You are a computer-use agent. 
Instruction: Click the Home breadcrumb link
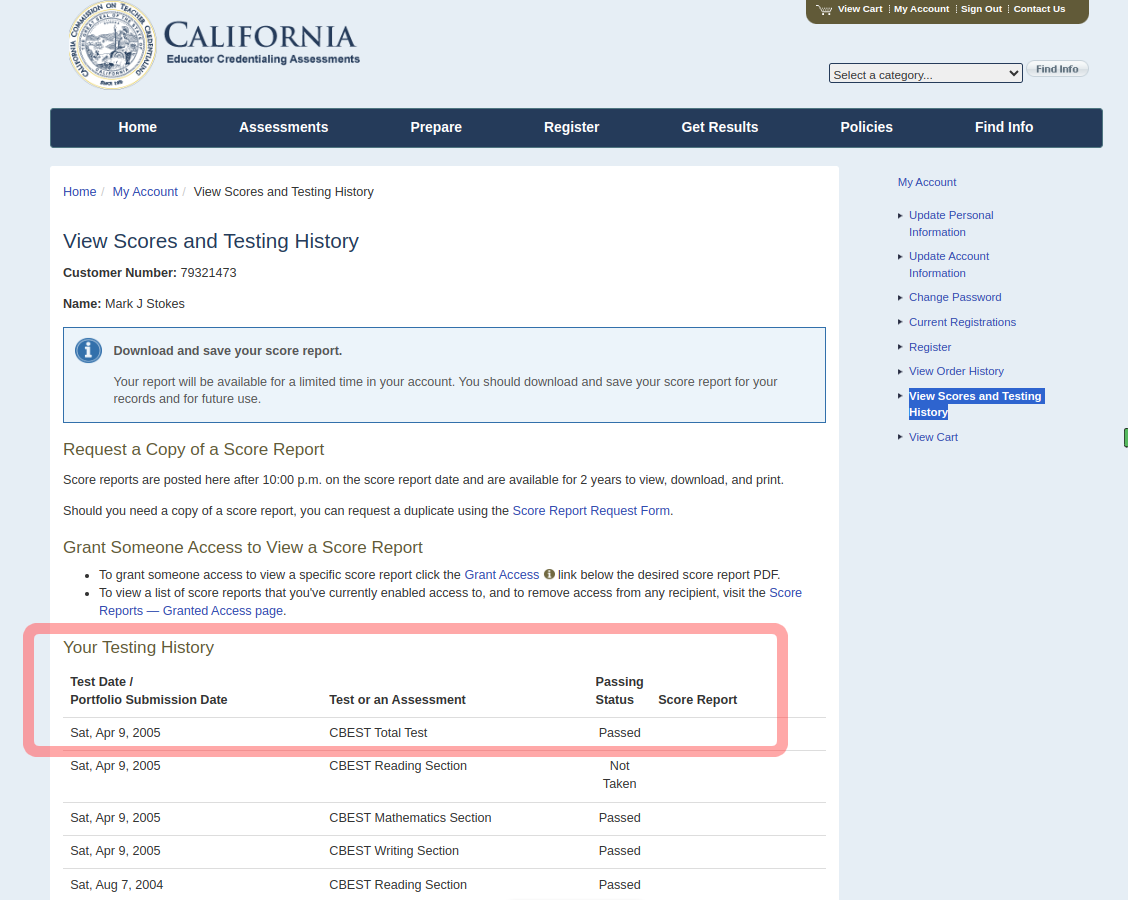click(80, 192)
